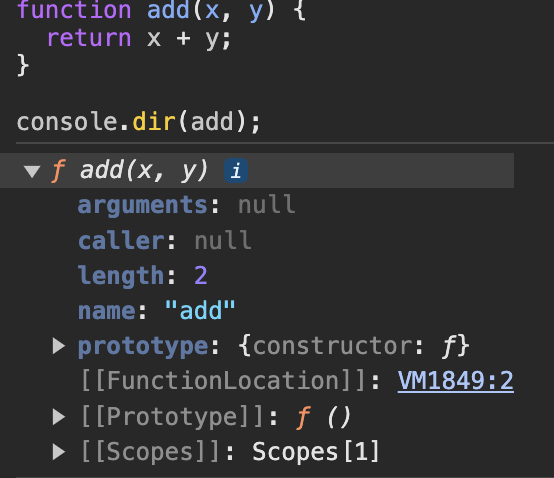554x478 pixels.
Task: Expand the prototype property
Action: pos(59,346)
